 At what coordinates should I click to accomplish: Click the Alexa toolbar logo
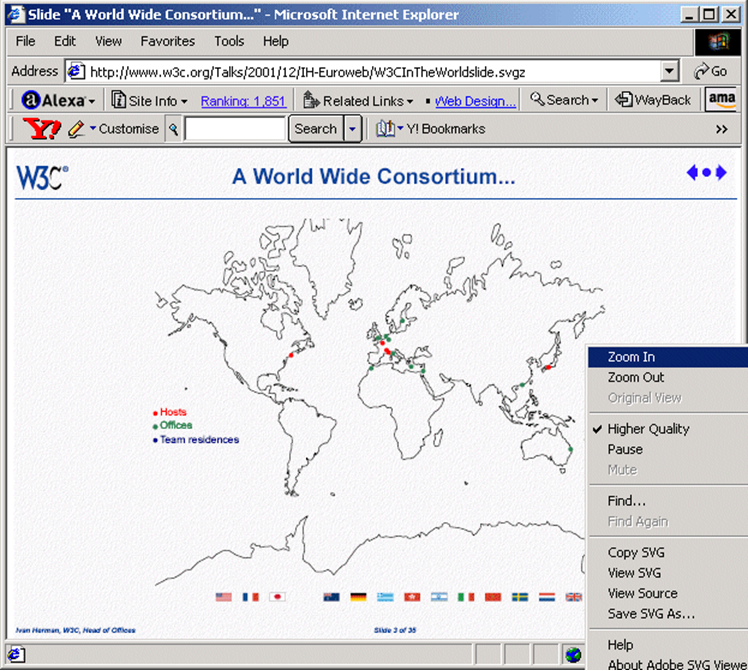point(53,100)
